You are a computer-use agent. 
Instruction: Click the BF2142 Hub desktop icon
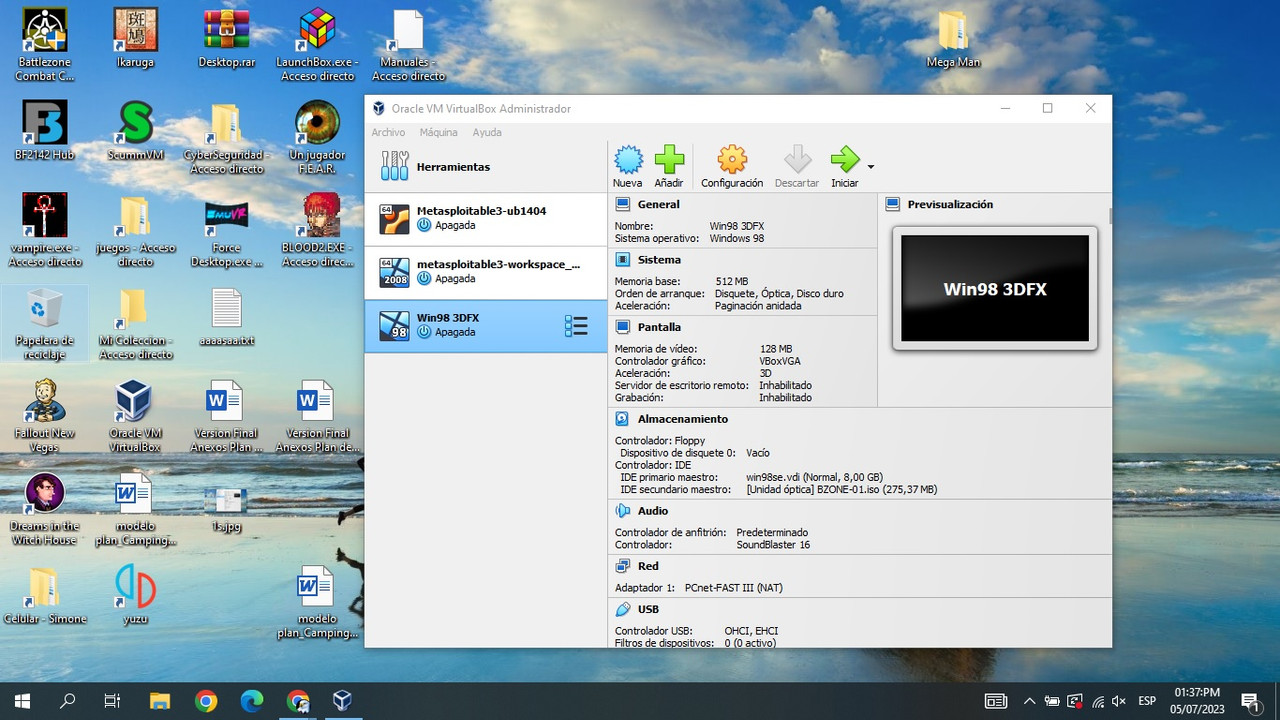(44, 131)
